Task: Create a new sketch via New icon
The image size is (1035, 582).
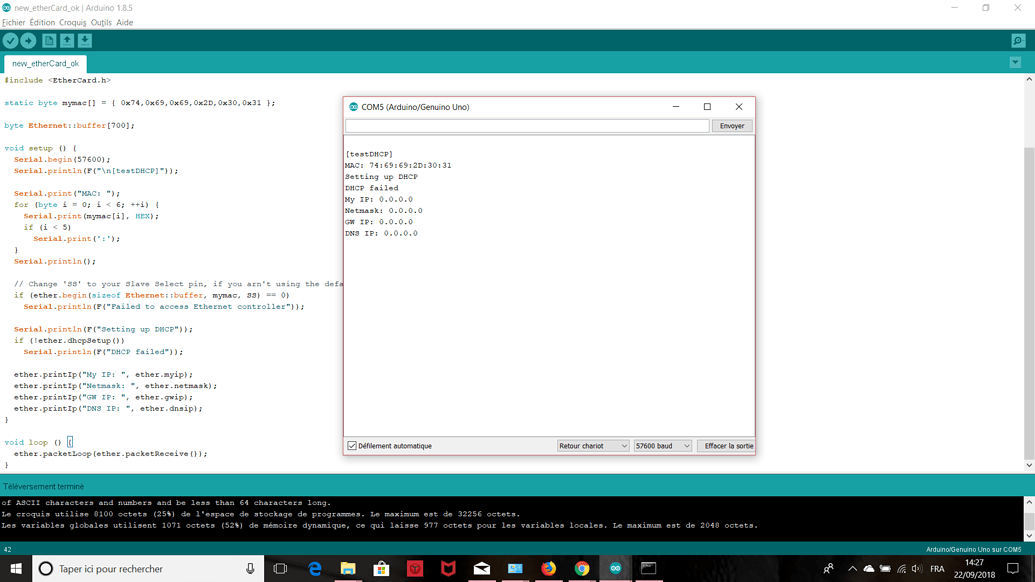Action: click(51, 41)
